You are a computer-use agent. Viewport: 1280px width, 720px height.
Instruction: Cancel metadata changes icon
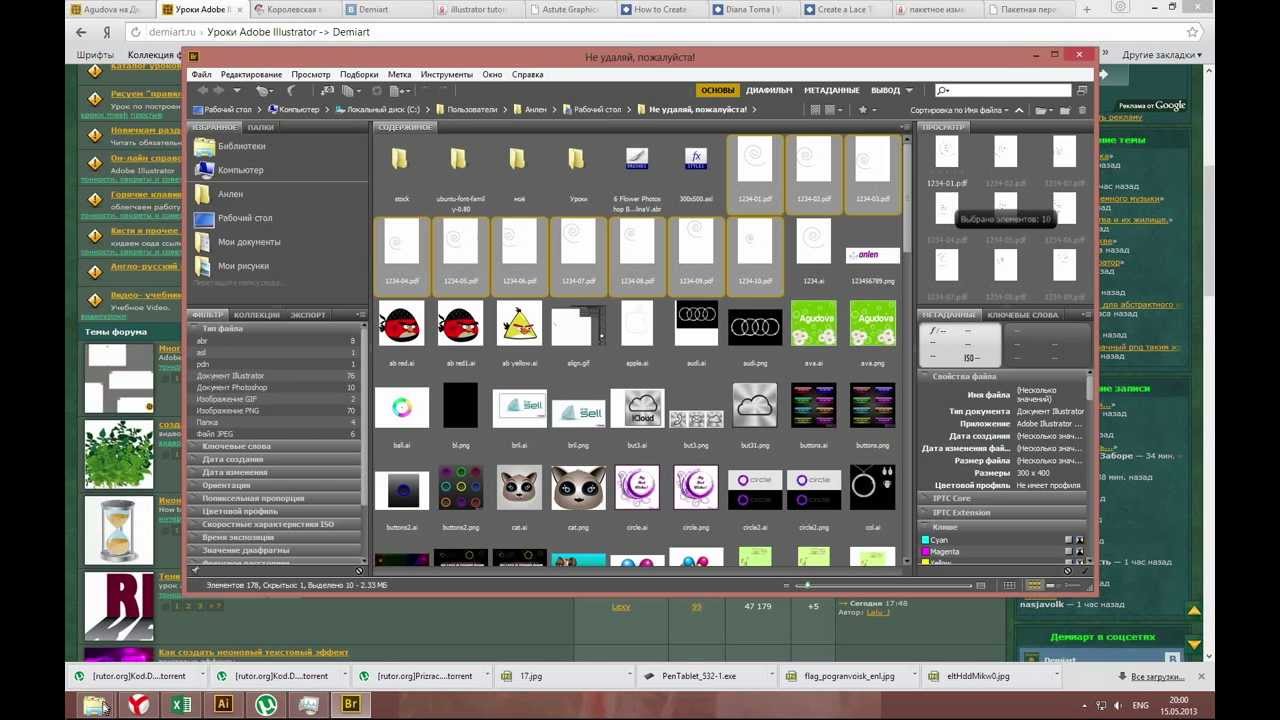[1067, 571]
